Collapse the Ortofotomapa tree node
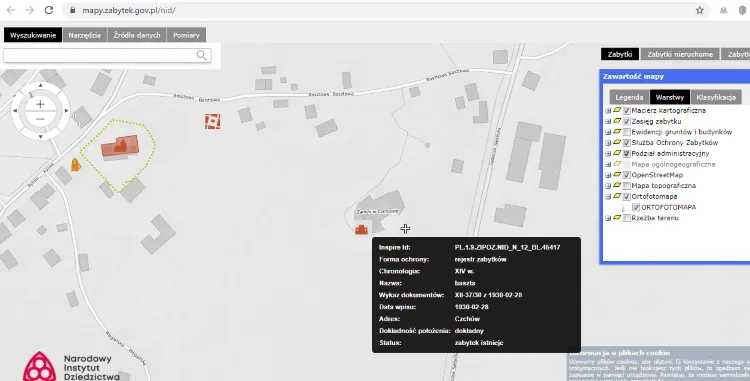The height and width of the screenshot is (381, 750). [x=608, y=196]
